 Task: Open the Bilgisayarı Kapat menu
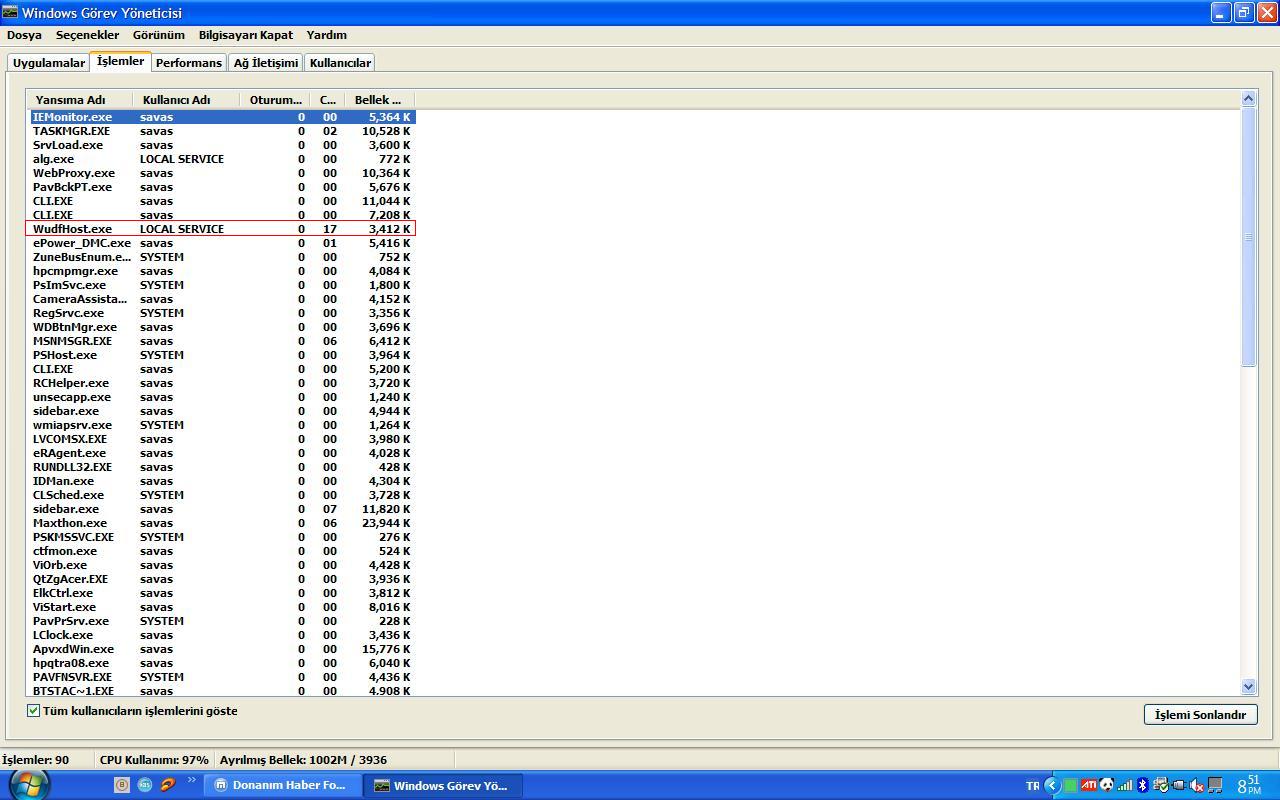tap(245, 35)
